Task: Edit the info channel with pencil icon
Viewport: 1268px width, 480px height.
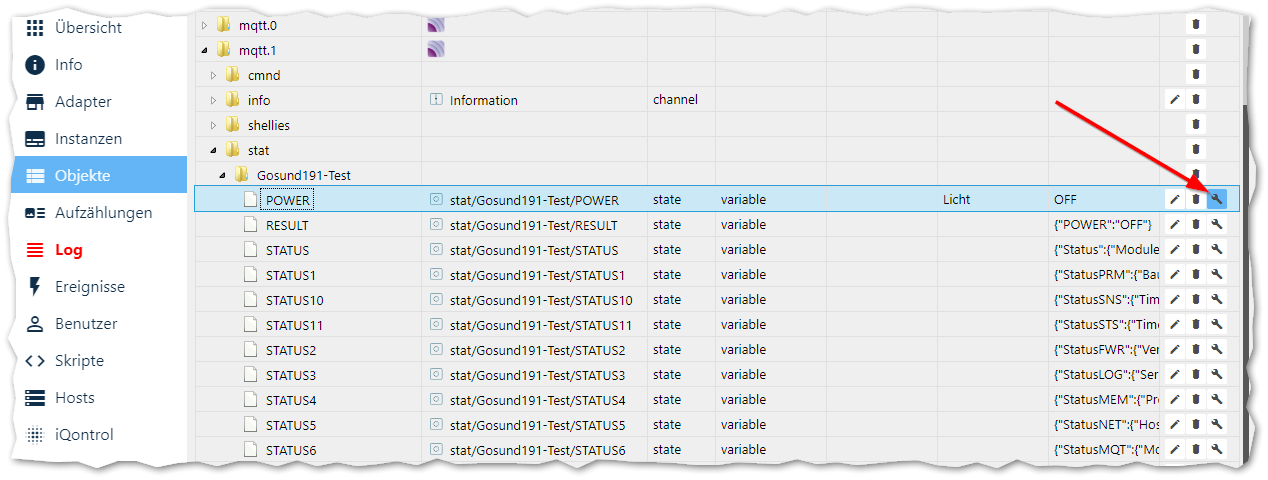Action: [x=1175, y=100]
